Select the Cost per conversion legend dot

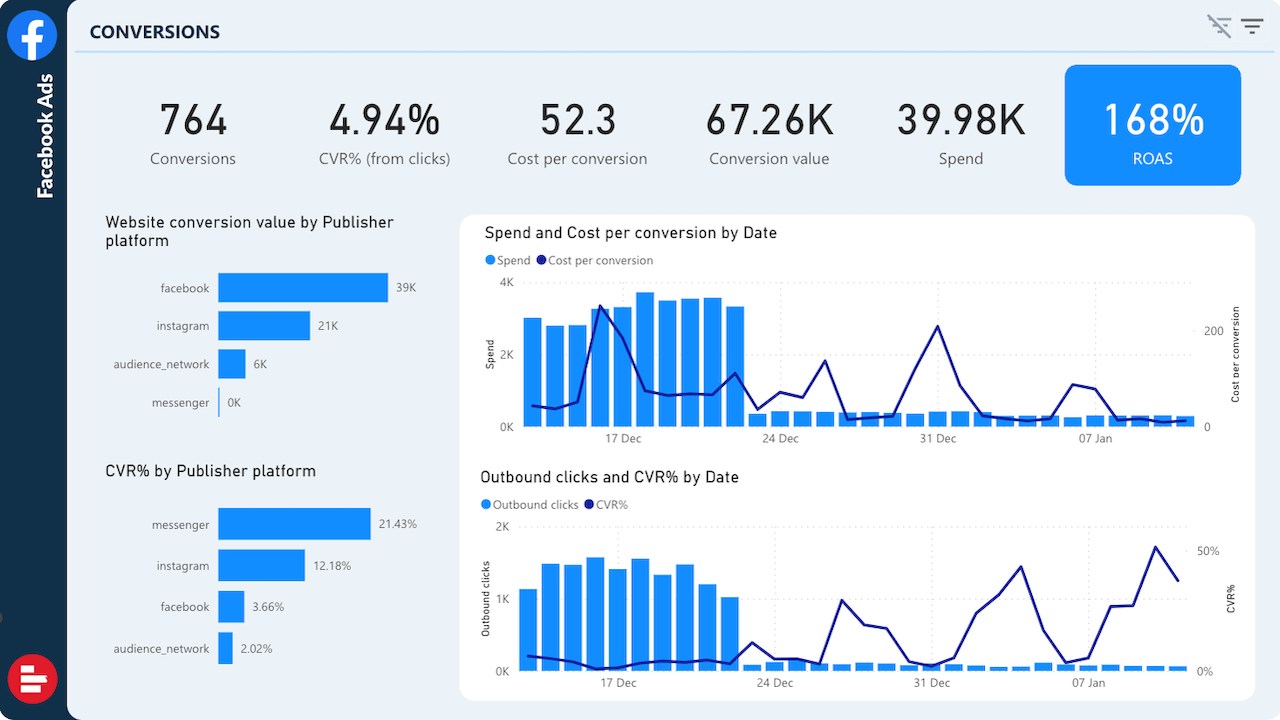541,260
